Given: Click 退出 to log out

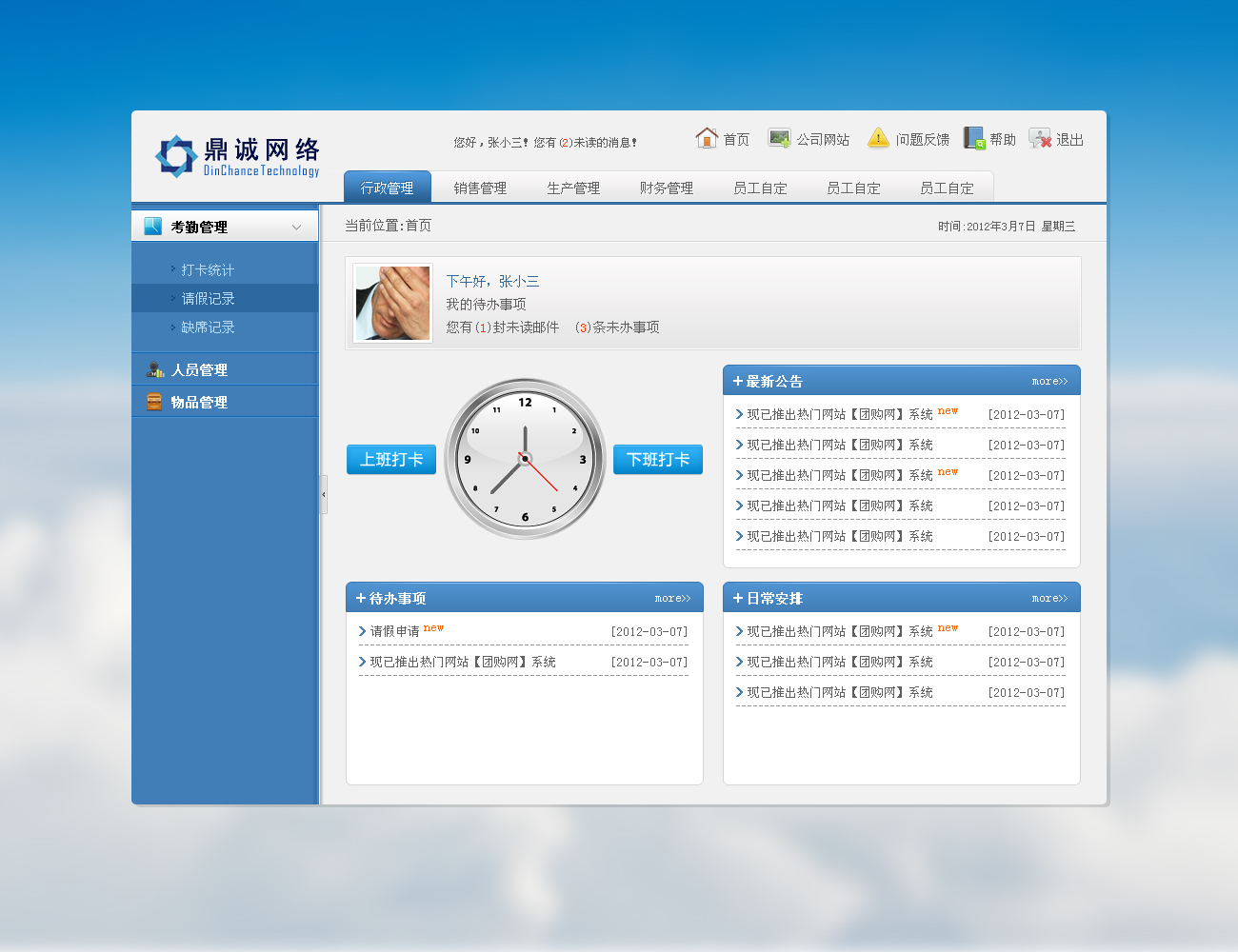Looking at the screenshot, I should 1070,140.
